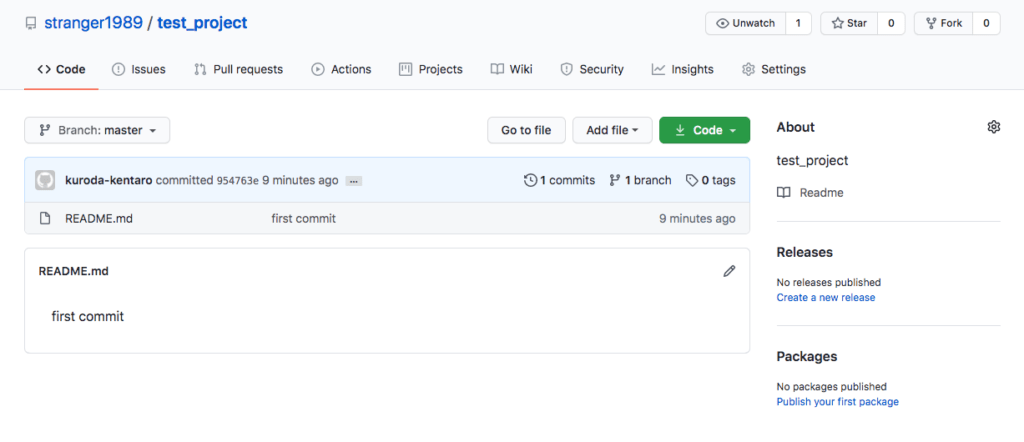Click the README.md row 9 minutes ago timestamp
The width and height of the screenshot is (1024, 442).
tap(697, 219)
